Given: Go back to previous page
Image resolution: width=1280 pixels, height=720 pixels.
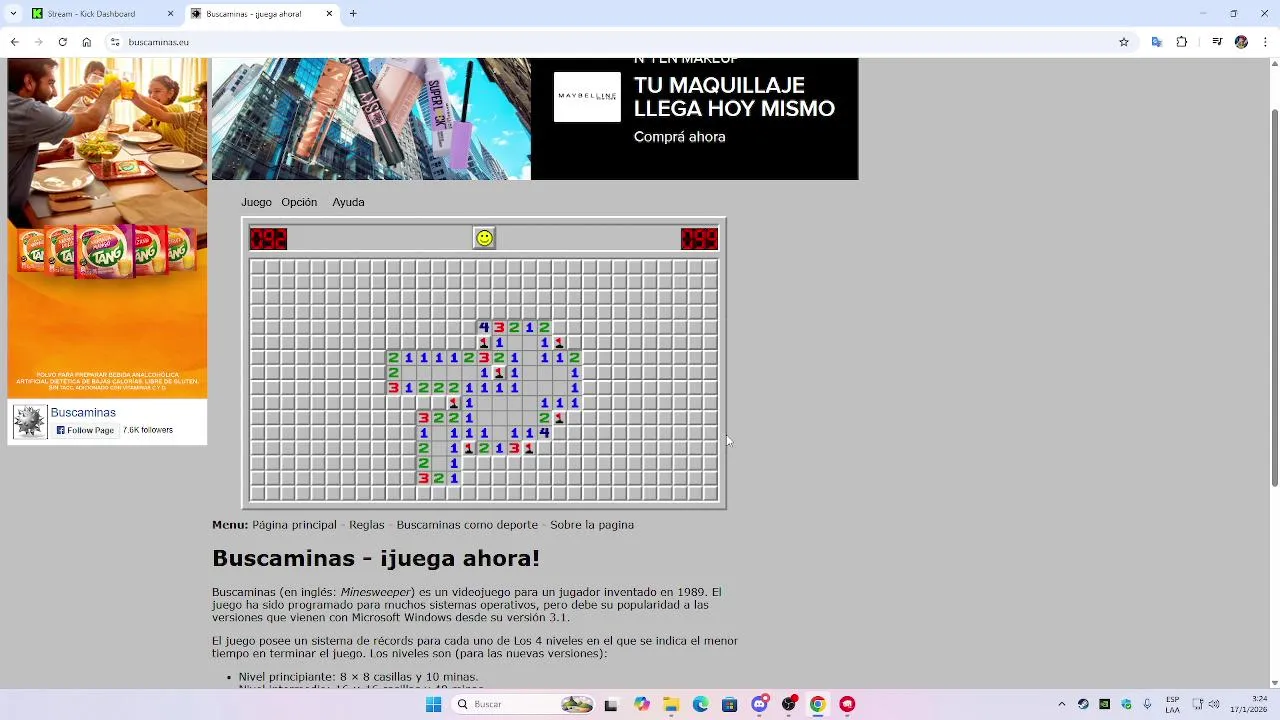Looking at the screenshot, I should tap(14, 42).
